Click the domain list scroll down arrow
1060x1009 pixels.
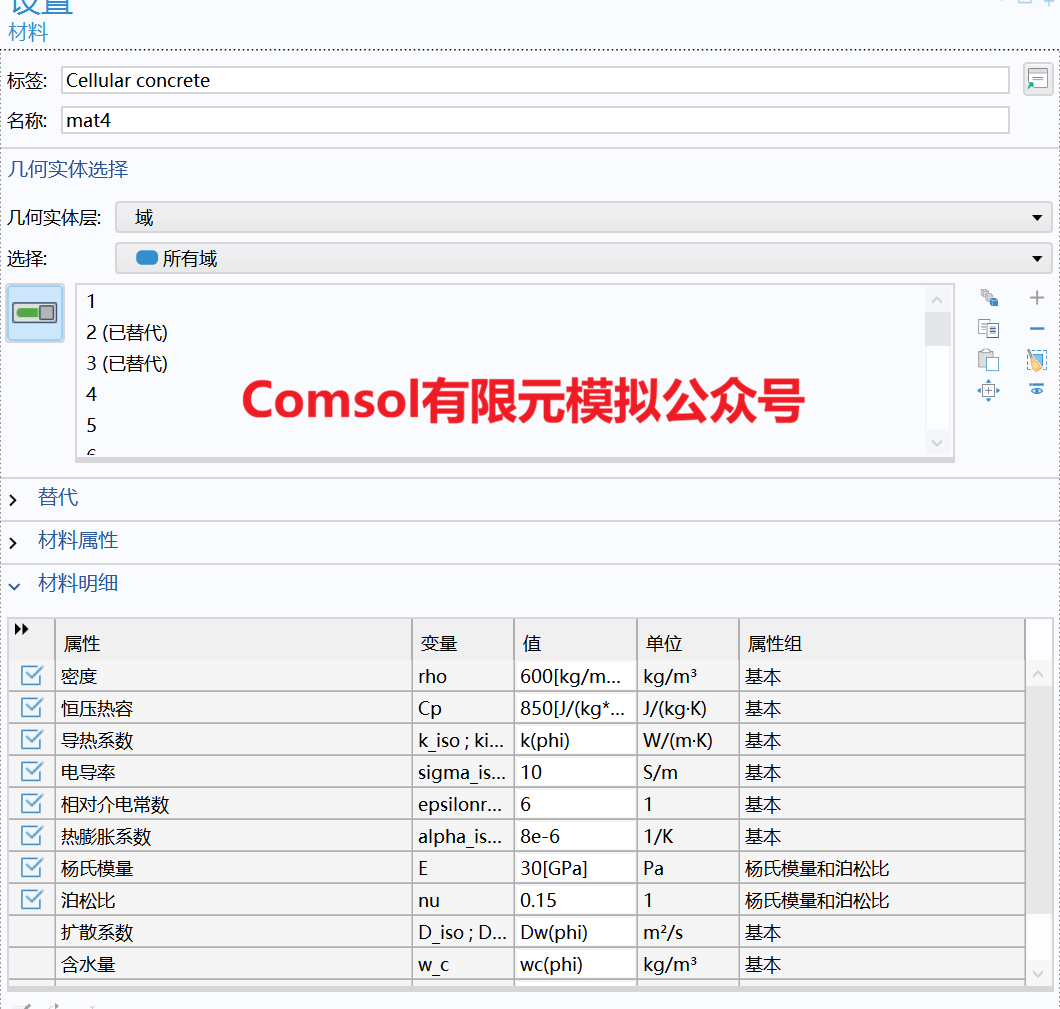[937, 443]
